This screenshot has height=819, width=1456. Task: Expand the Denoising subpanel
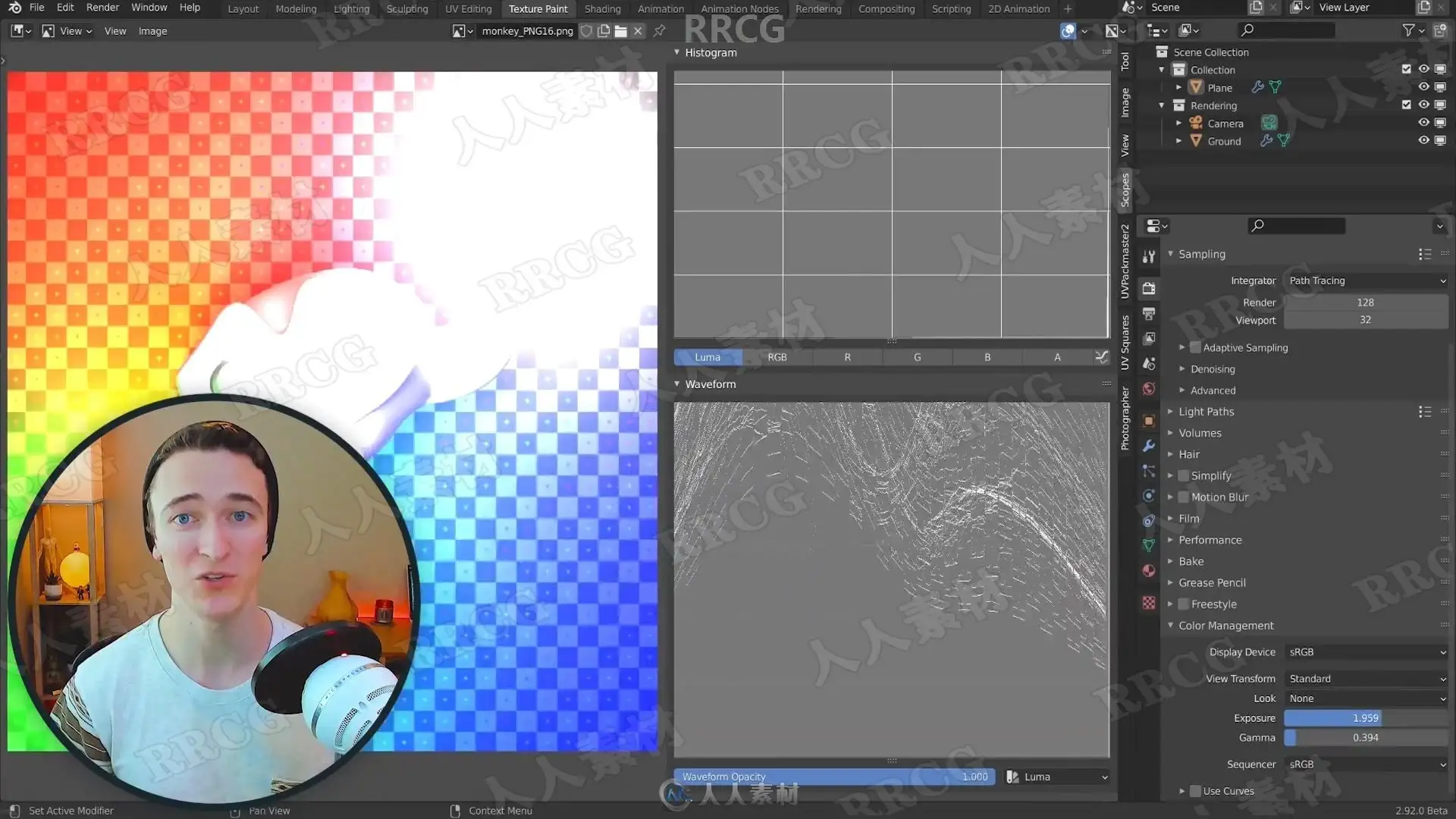pos(1212,369)
